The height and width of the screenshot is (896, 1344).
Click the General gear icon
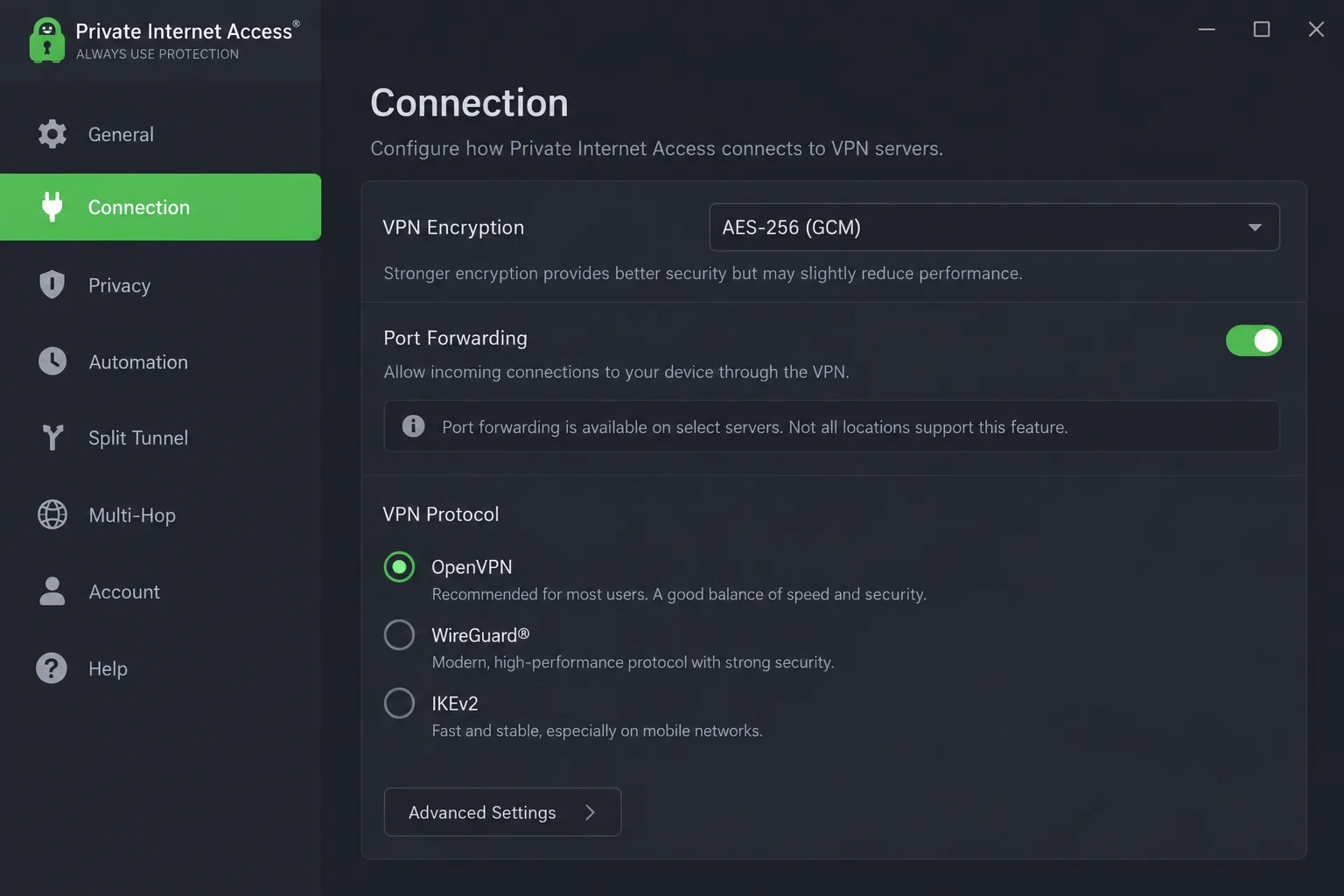pos(52,134)
